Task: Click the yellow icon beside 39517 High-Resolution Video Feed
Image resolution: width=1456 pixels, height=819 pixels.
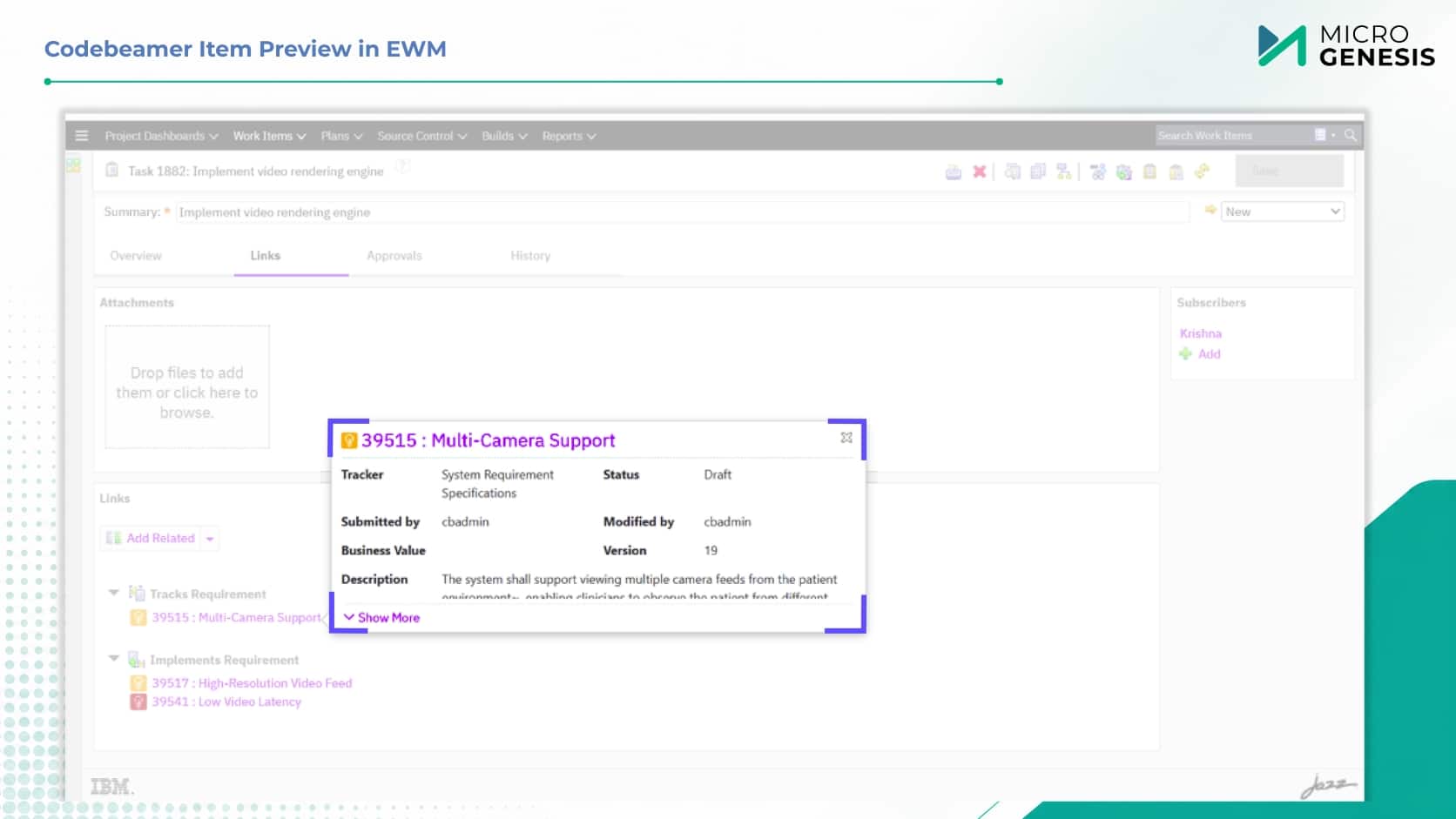Action: (138, 683)
